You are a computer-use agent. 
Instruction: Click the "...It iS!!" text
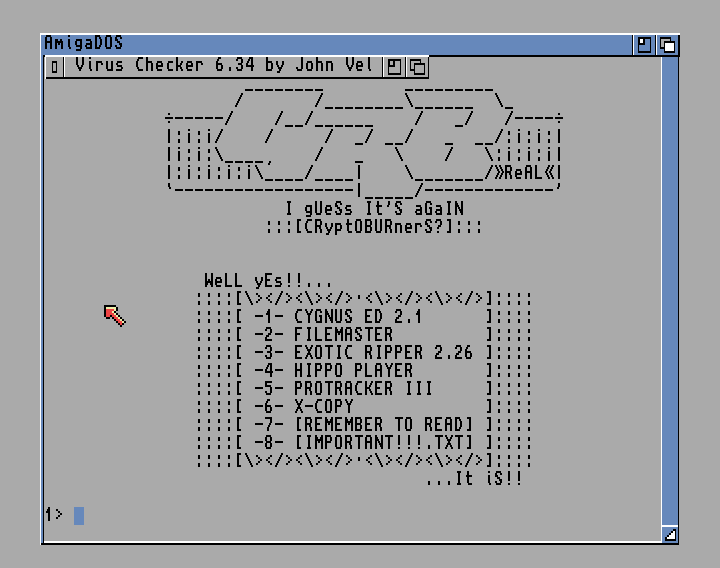[x=474, y=478]
